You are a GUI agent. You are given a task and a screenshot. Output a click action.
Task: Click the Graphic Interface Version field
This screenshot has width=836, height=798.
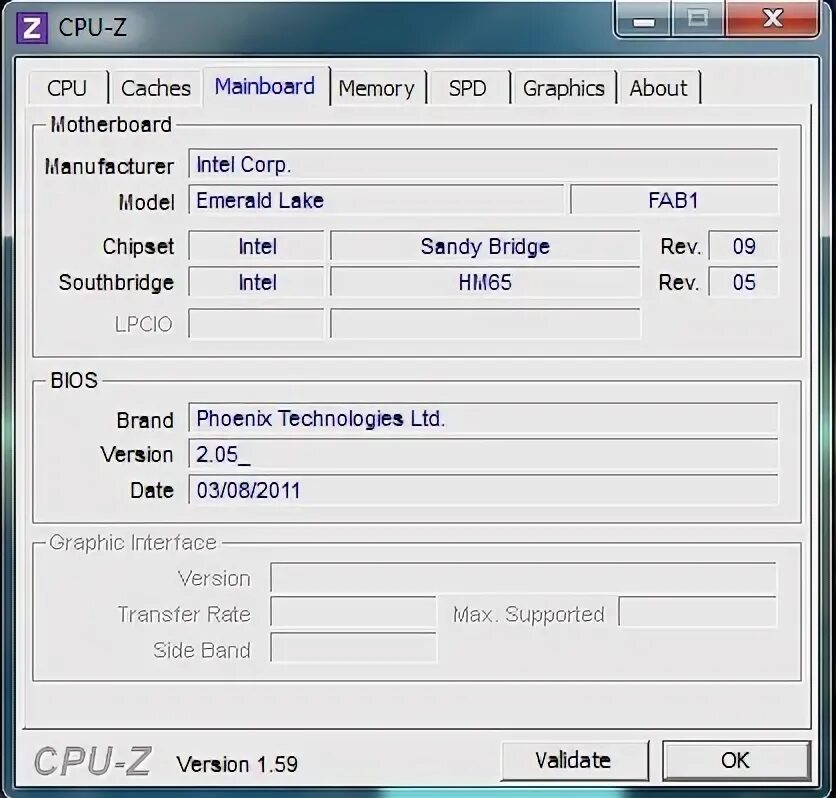click(523, 578)
